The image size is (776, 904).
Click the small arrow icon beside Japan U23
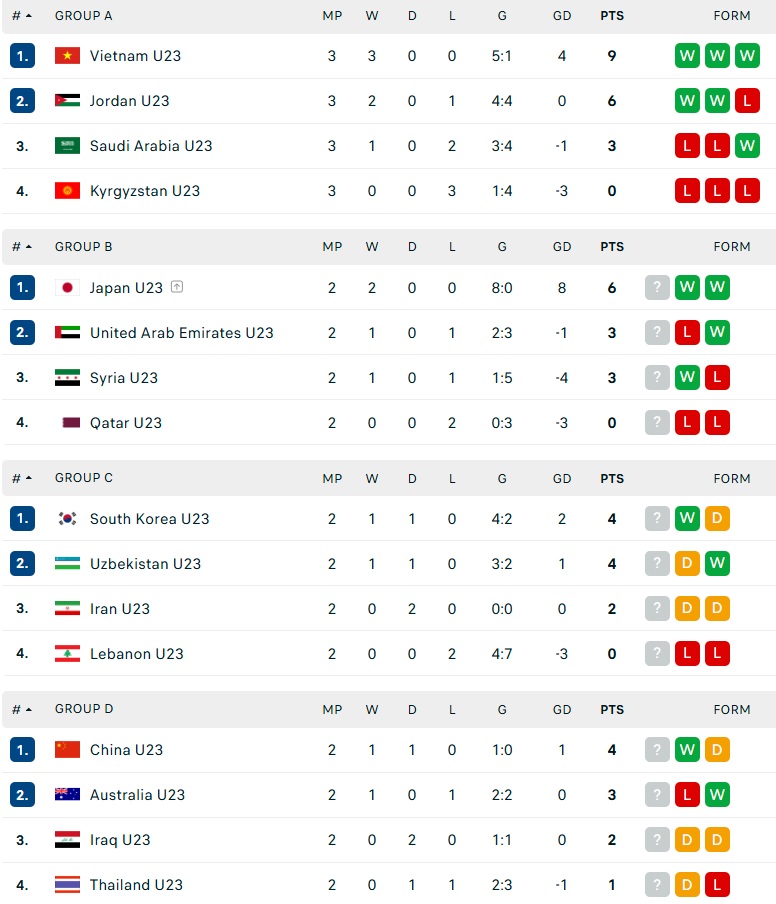(x=177, y=288)
